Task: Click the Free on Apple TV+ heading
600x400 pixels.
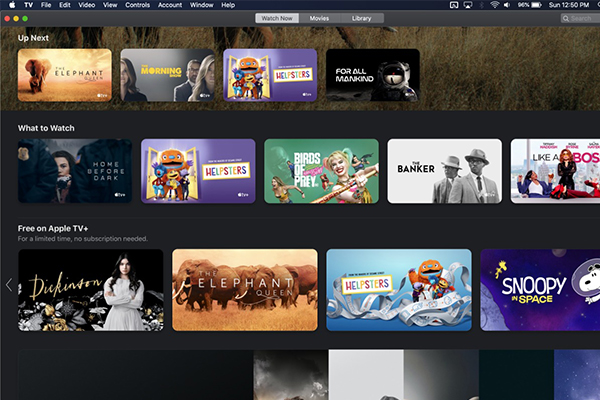Action: point(53,229)
